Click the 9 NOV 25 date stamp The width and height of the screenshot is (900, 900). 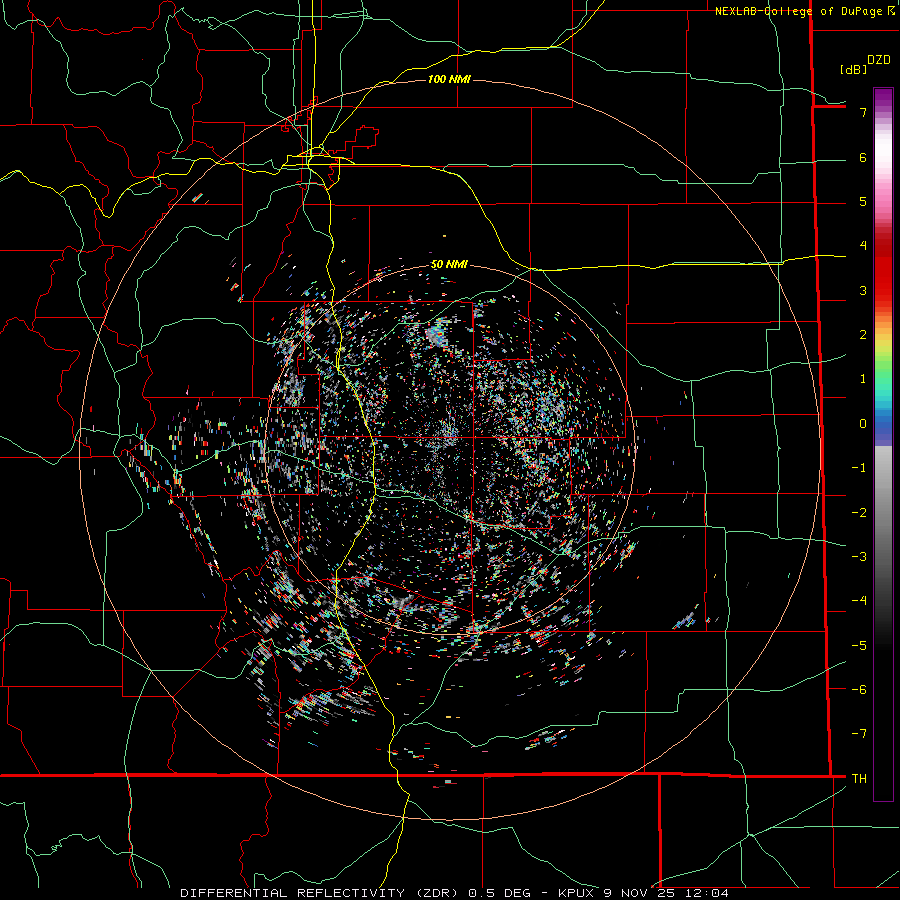[639, 893]
